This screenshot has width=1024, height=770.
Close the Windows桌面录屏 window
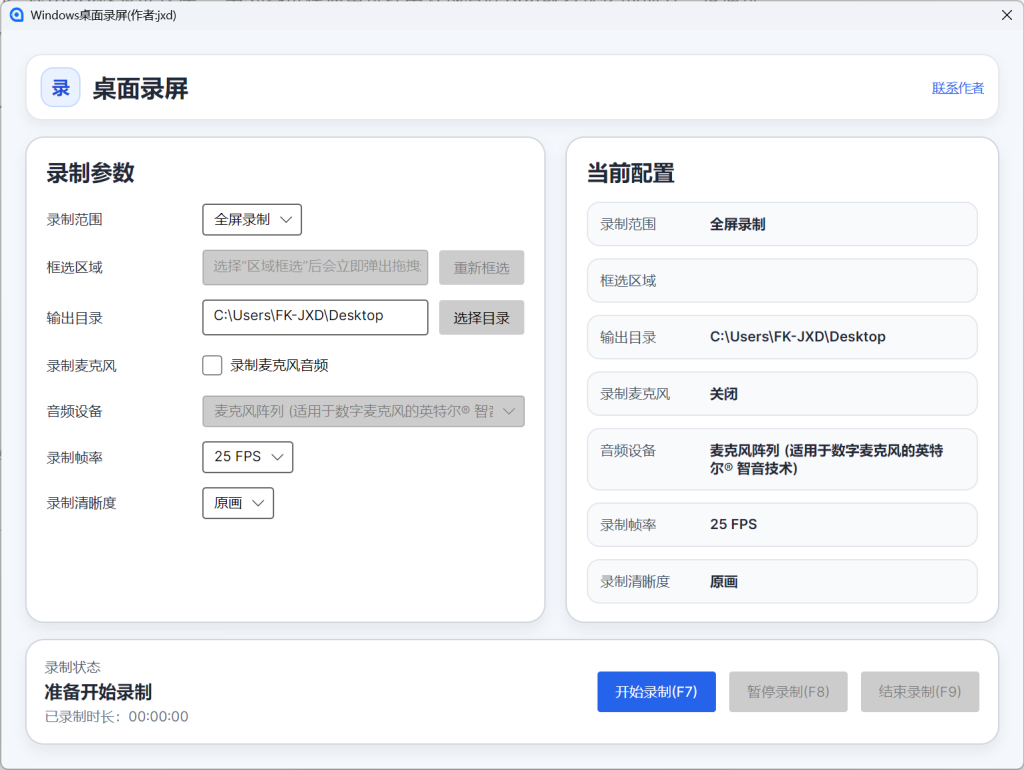tap(1006, 15)
